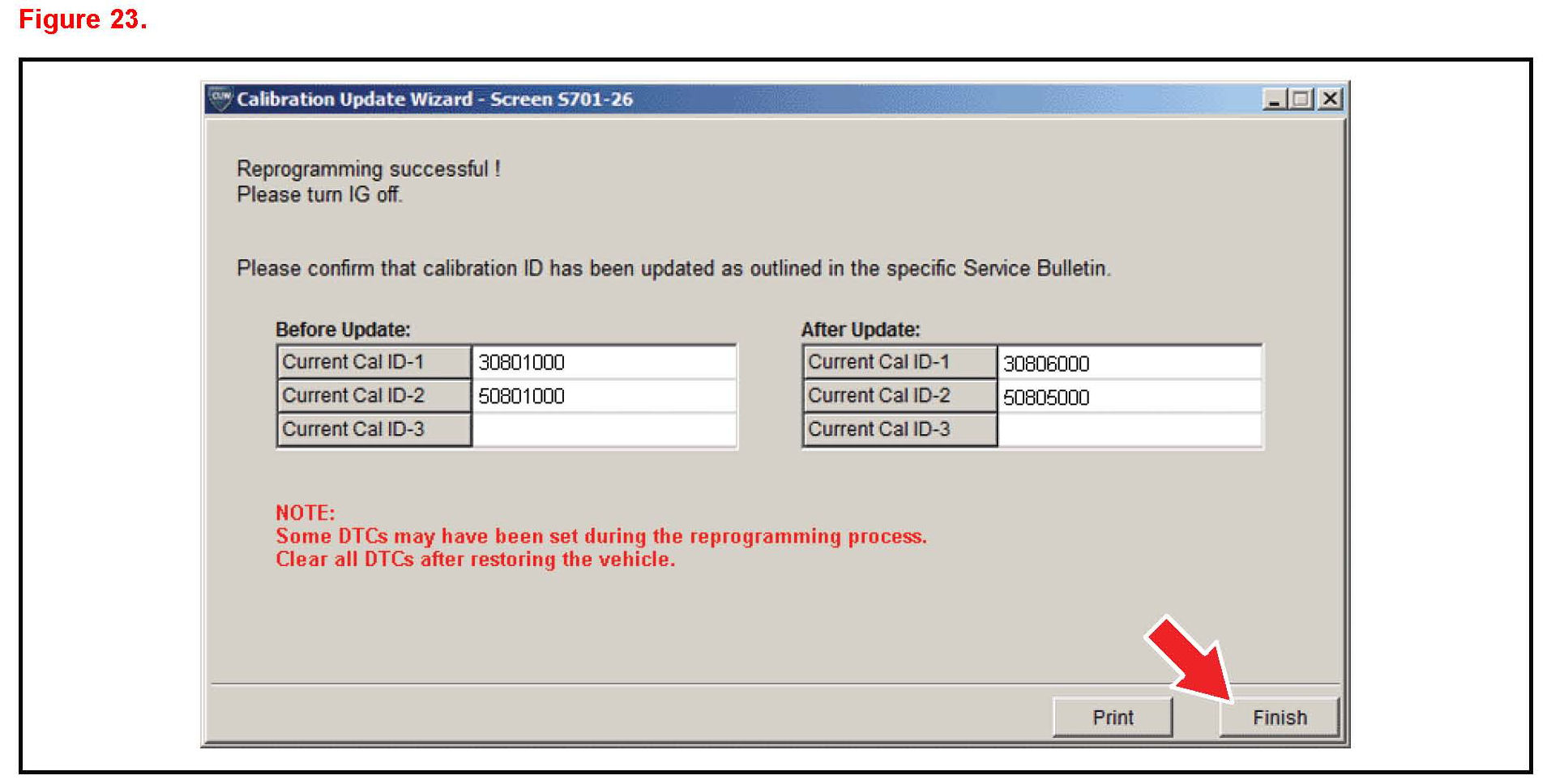Click the Current Cal ID-1 label under Before Update

click(x=353, y=362)
